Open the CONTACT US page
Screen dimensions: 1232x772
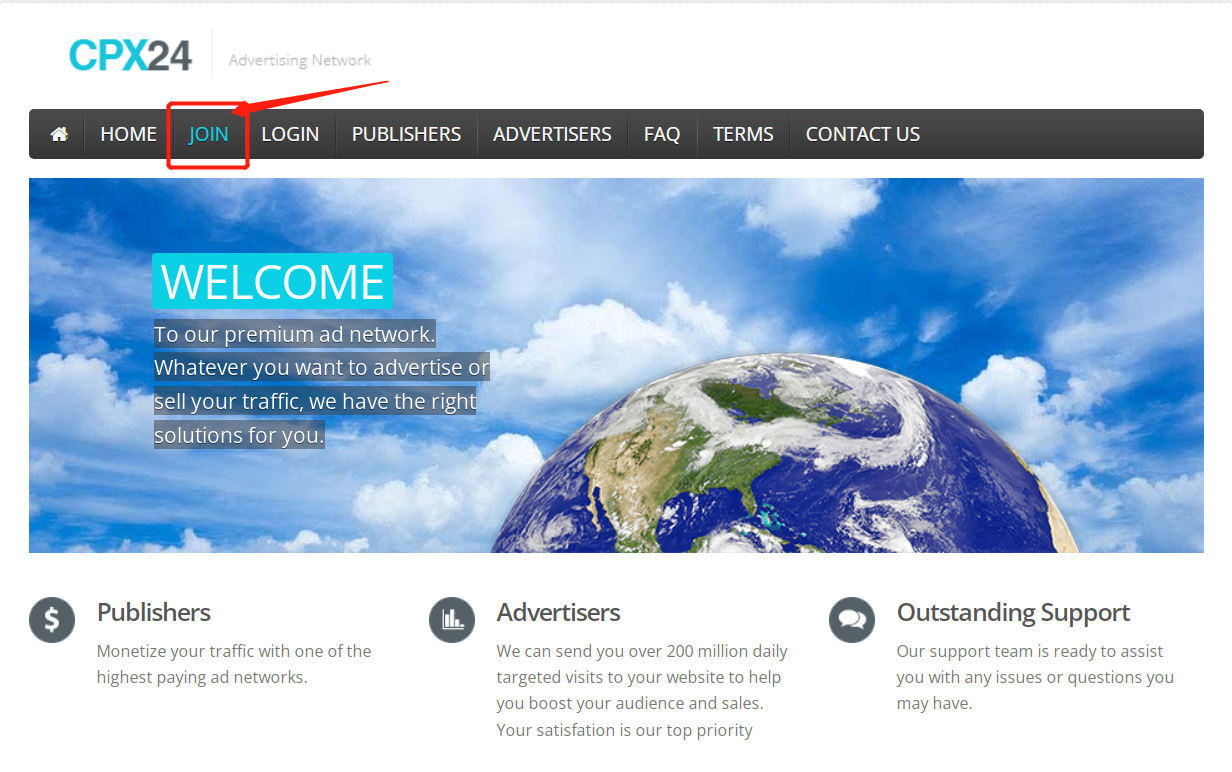863,134
